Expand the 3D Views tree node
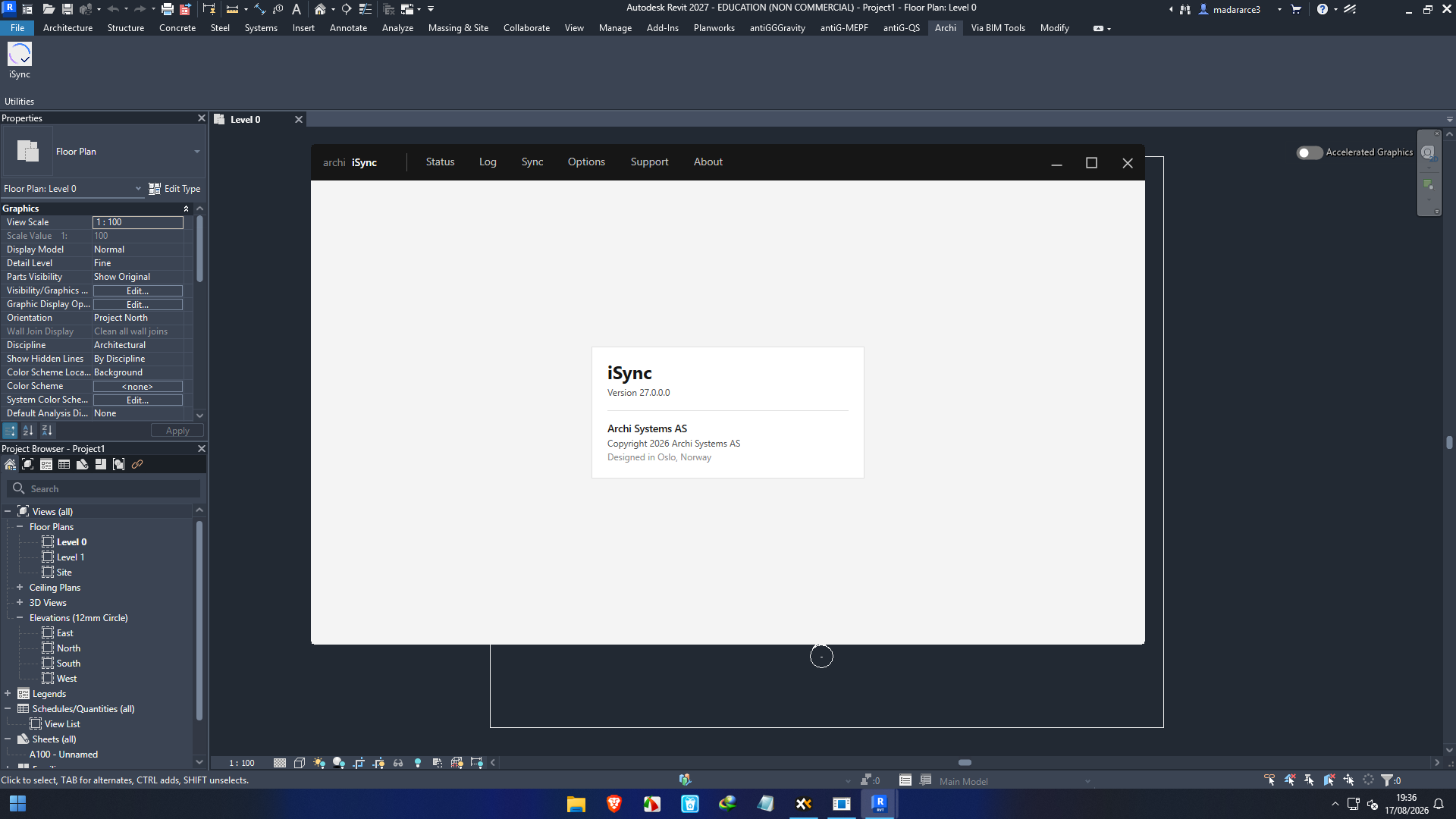The height and width of the screenshot is (819, 1456). point(20,602)
